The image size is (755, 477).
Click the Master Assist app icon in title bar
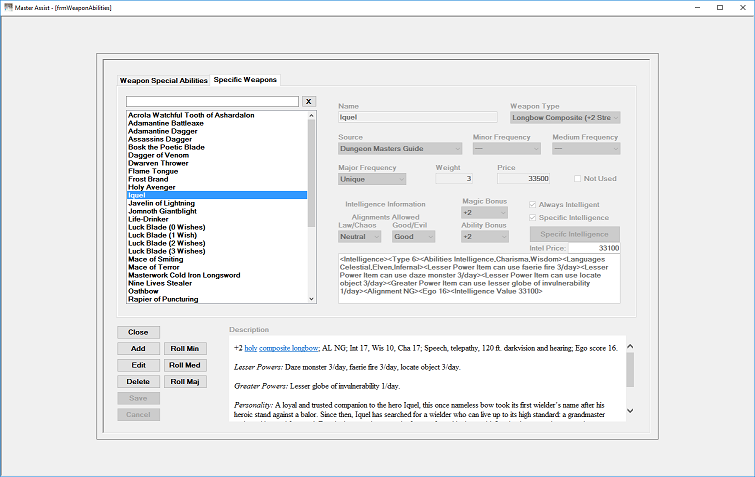(x=8, y=8)
